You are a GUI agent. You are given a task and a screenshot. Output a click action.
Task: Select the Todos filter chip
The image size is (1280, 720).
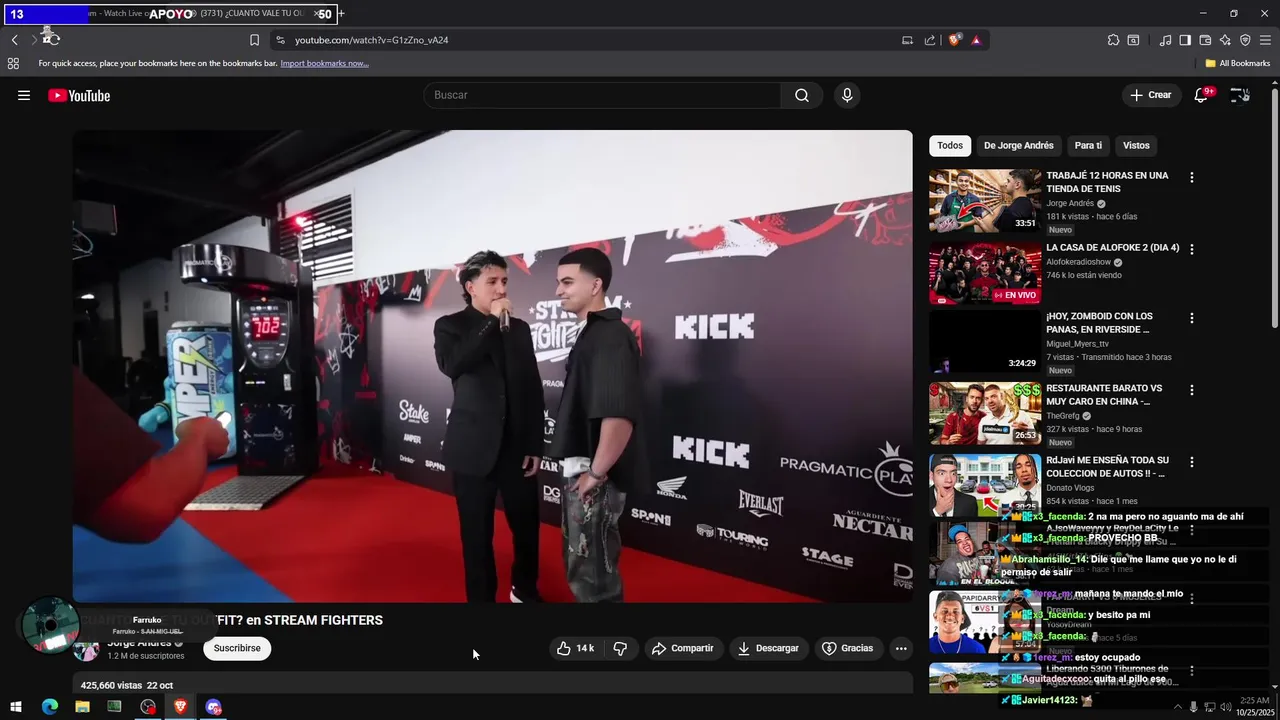click(x=950, y=145)
